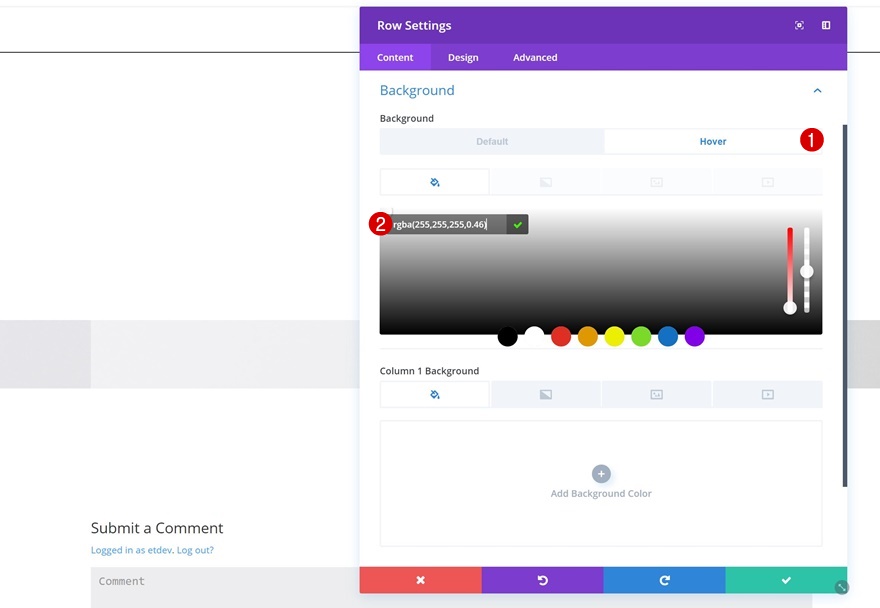880x608 pixels.
Task: Click the opacity slider handle
Action: click(806, 272)
